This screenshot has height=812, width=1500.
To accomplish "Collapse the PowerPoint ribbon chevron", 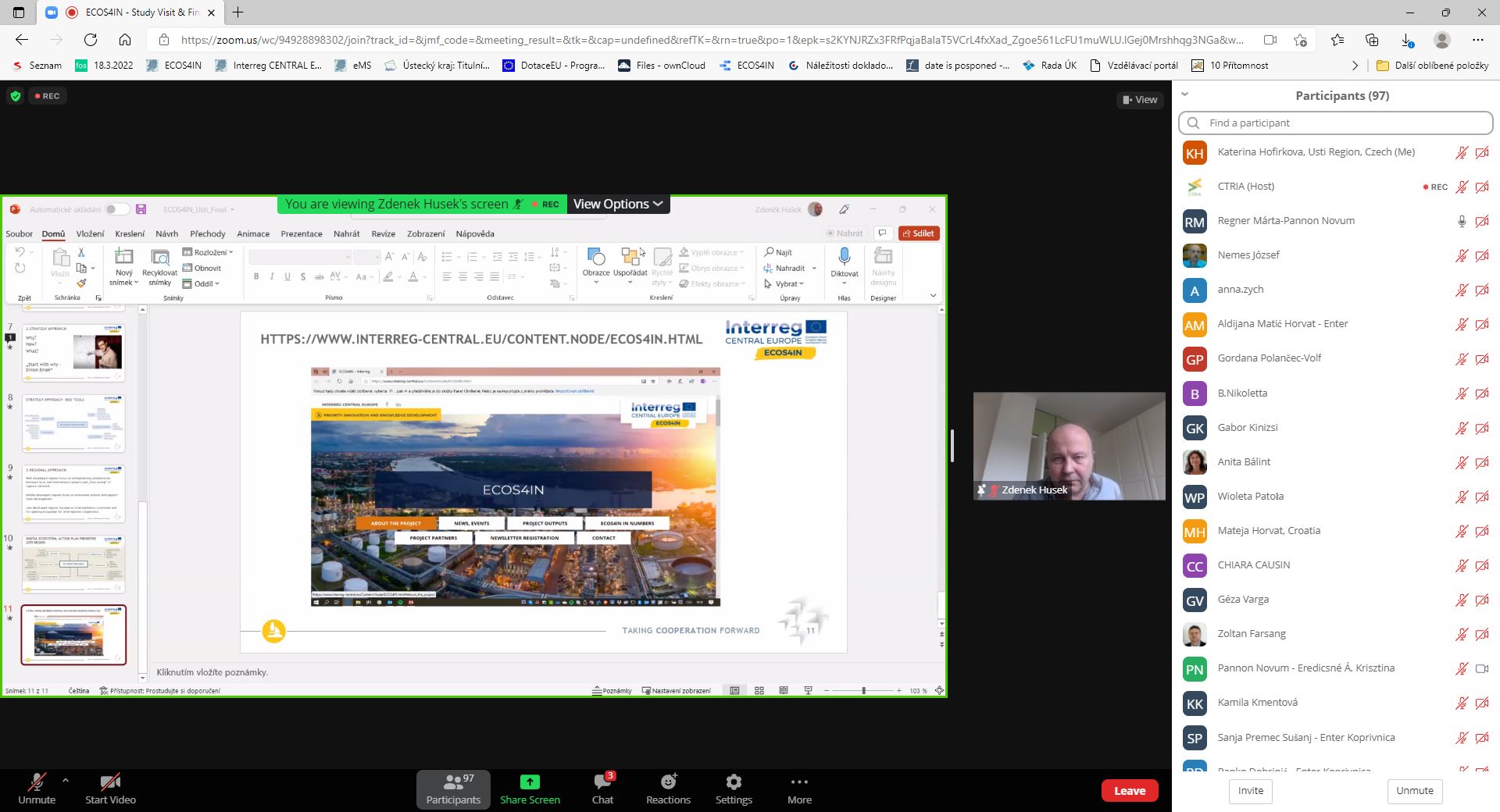I will [933, 296].
